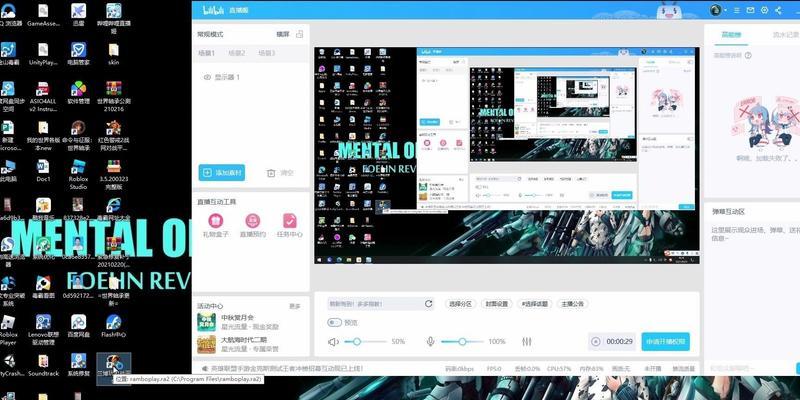This screenshot has height=400, width=800.
Task: Click the 添加素材 add source button
Action: [x=221, y=172]
